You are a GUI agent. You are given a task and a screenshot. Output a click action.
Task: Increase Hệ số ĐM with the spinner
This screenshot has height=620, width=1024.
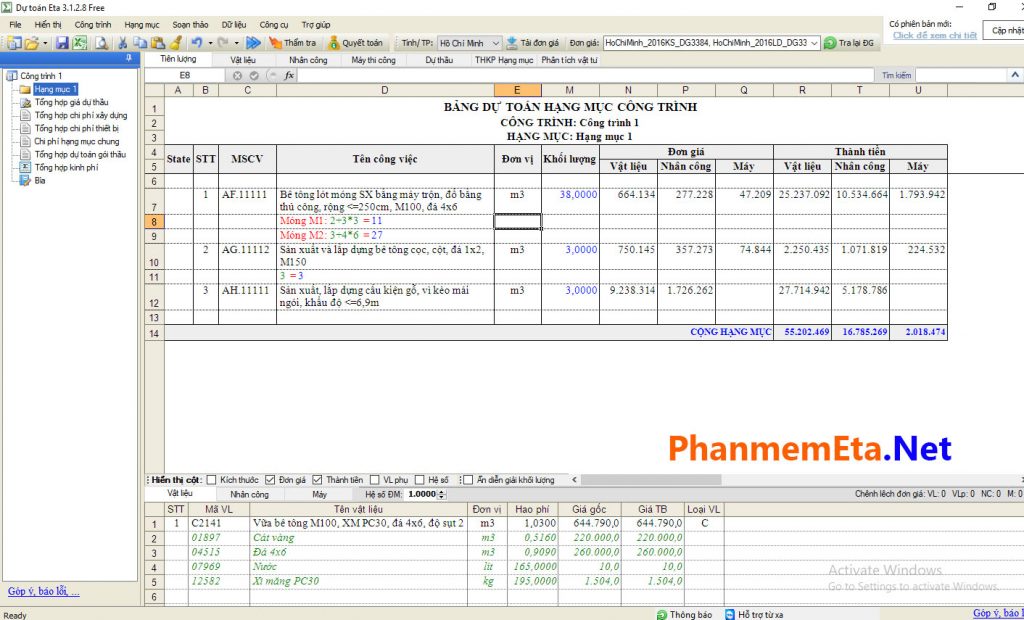tap(441, 491)
